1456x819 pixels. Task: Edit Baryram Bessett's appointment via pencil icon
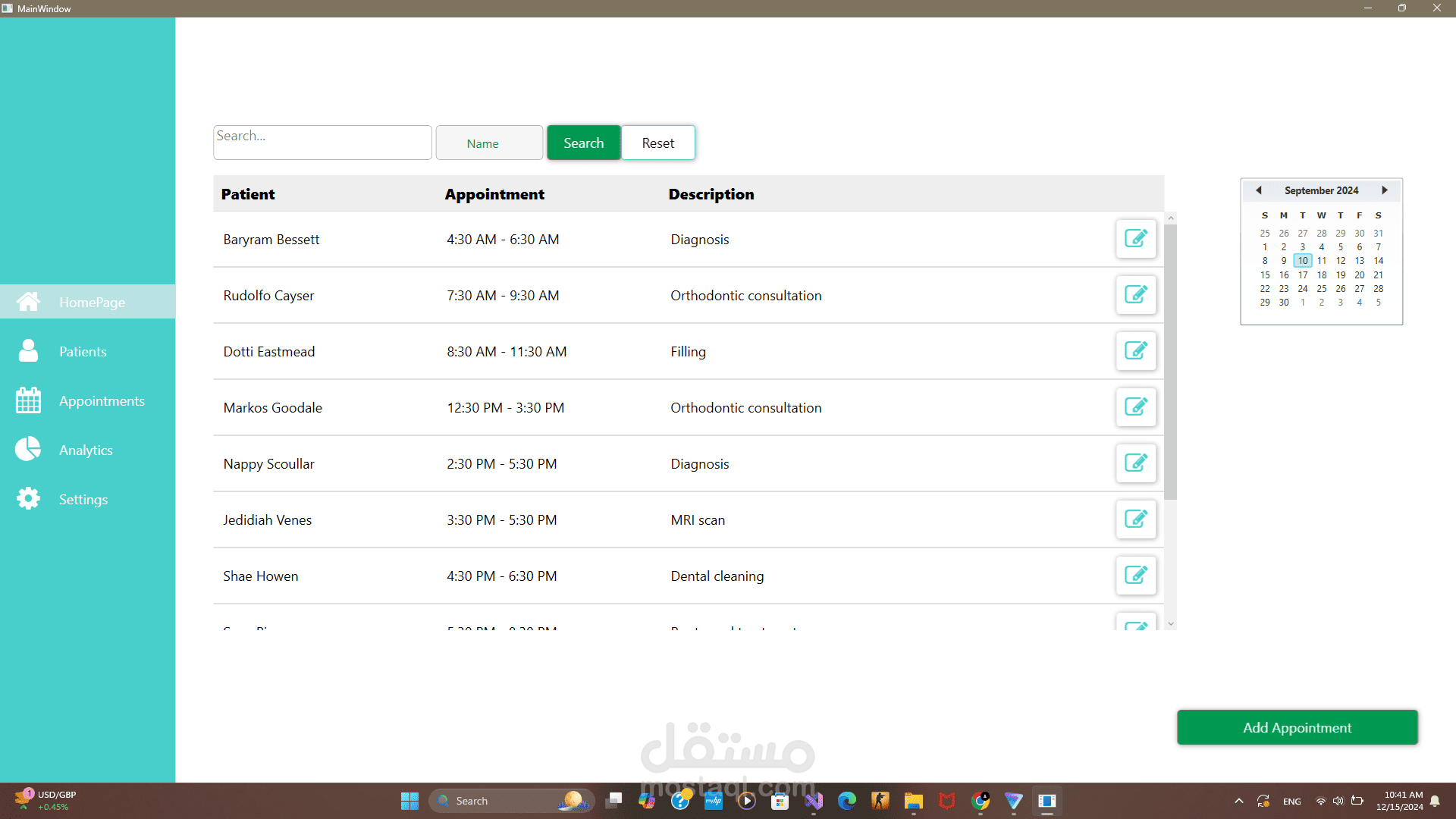click(x=1135, y=239)
